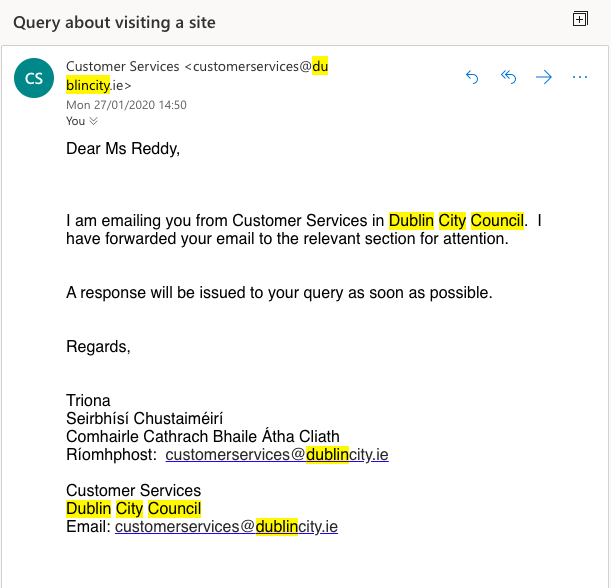Viewport: 611px width, 588px height.
Task: Open the email in a new window
Action: click(579, 19)
